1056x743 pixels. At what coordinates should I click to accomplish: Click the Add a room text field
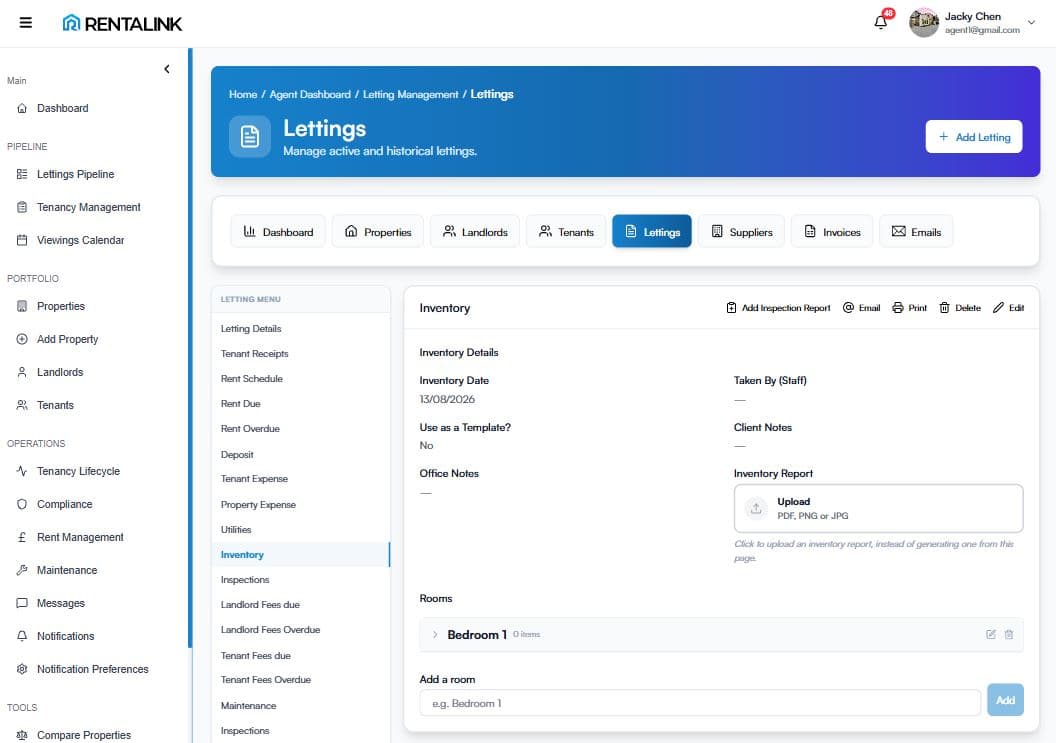click(700, 703)
